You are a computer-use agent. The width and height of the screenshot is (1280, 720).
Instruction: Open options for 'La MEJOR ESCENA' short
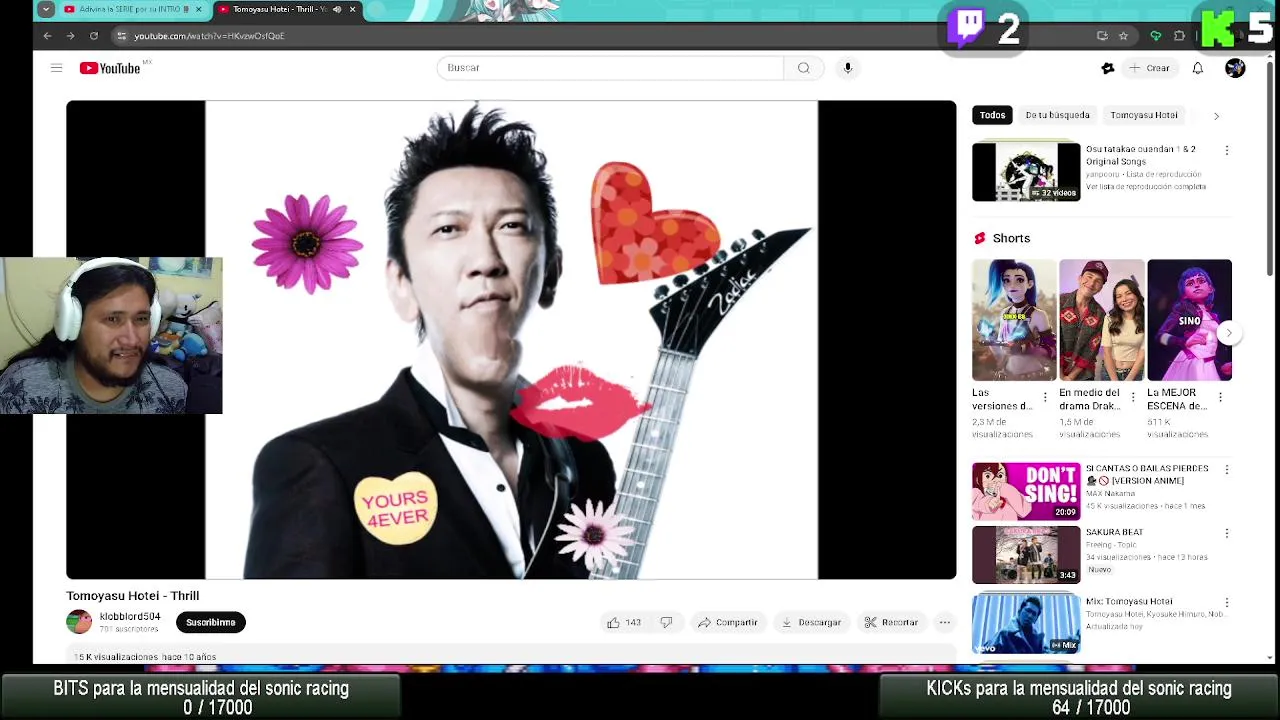pos(1220,397)
